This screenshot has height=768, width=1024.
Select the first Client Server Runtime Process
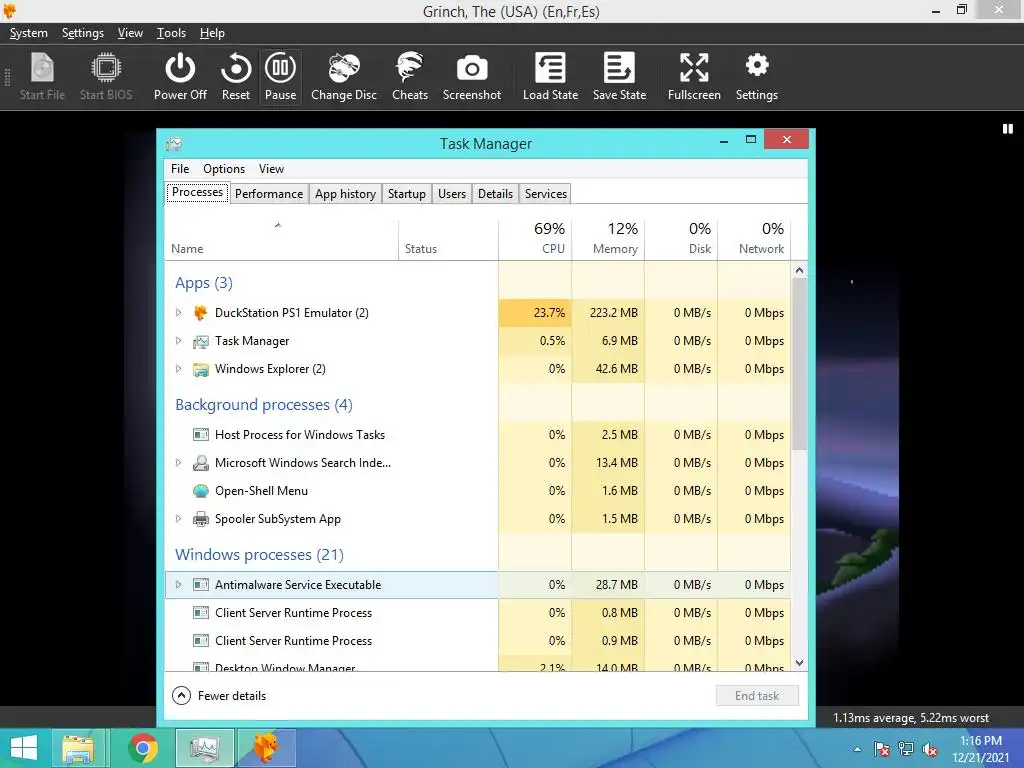[x=478, y=613]
